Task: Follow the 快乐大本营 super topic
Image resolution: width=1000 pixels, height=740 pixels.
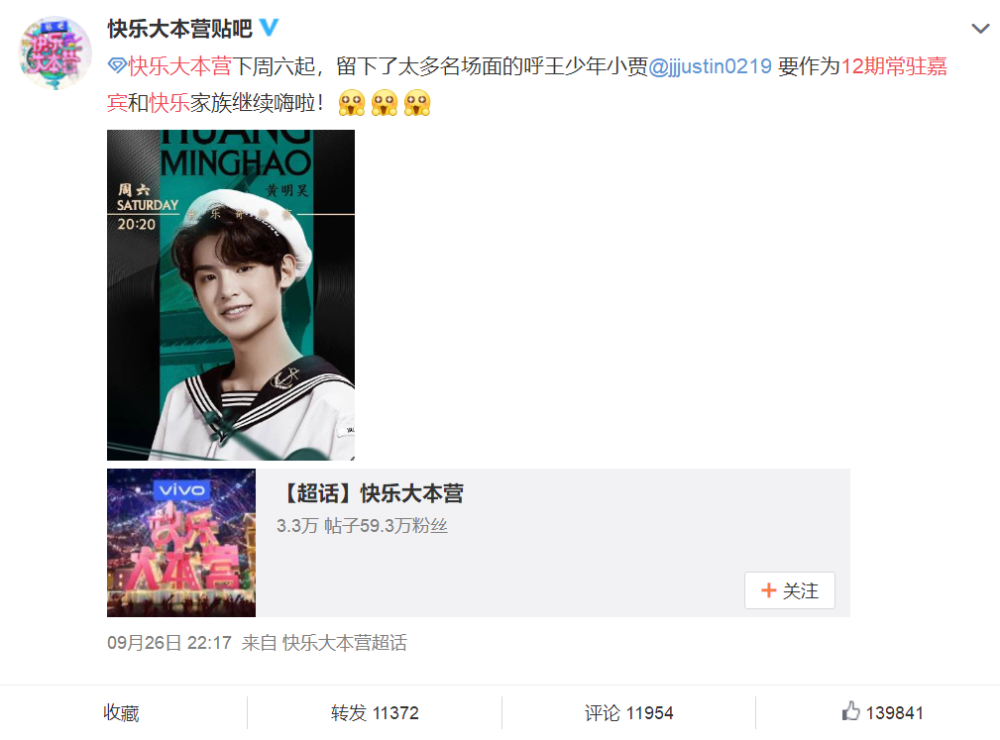Action: click(x=790, y=590)
